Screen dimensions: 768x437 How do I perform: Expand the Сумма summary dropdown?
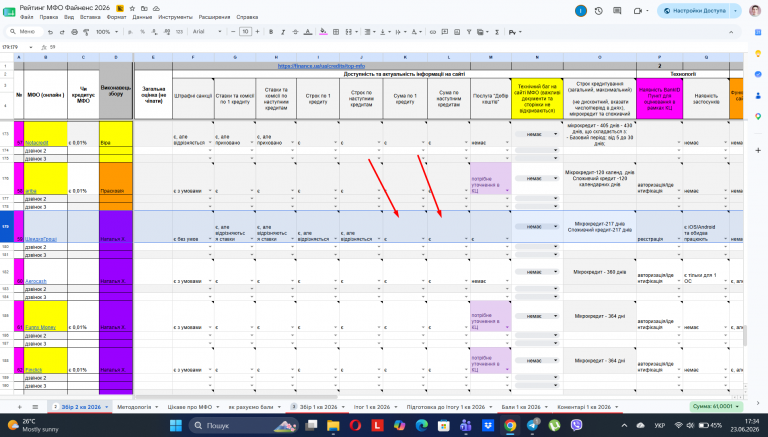tap(738, 407)
